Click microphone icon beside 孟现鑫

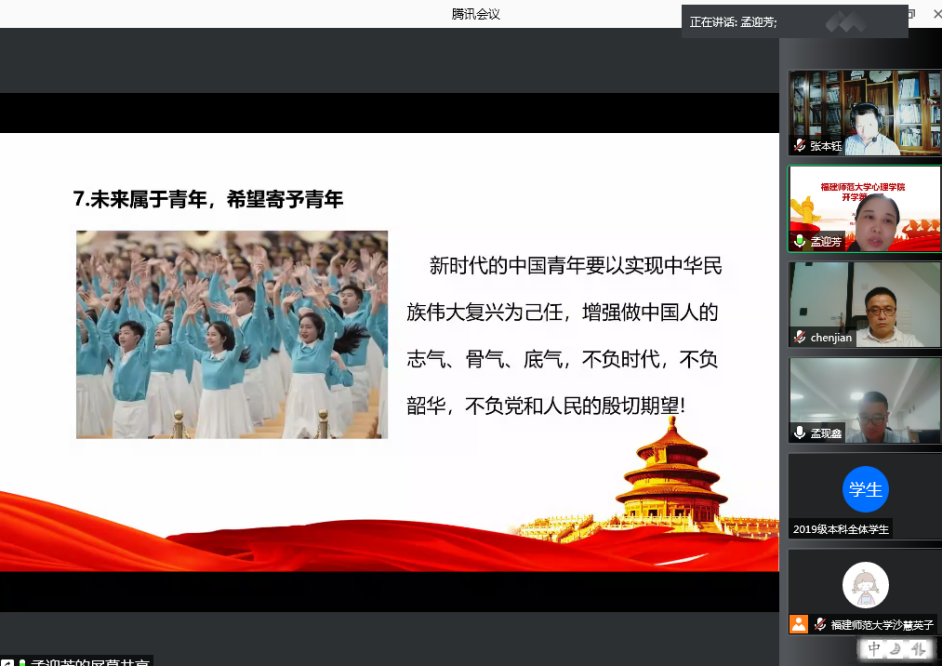[799, 433]
